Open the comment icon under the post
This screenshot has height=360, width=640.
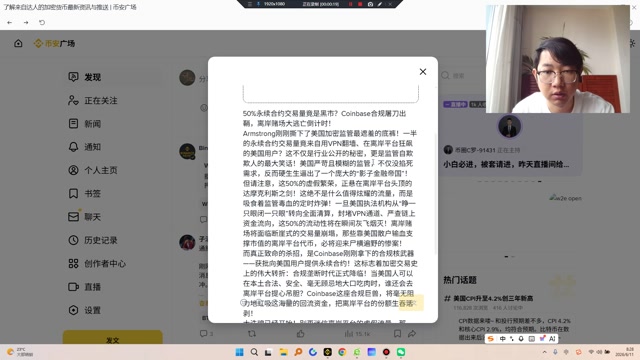(x=203, y=333)
